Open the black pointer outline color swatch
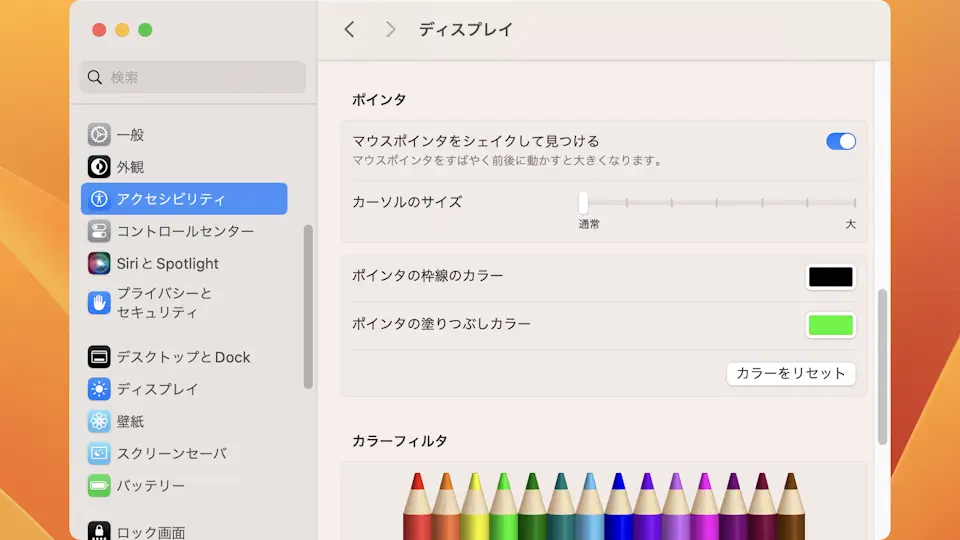Image resolution: width=960 pixels, height=540 pixels. [831, 277]
